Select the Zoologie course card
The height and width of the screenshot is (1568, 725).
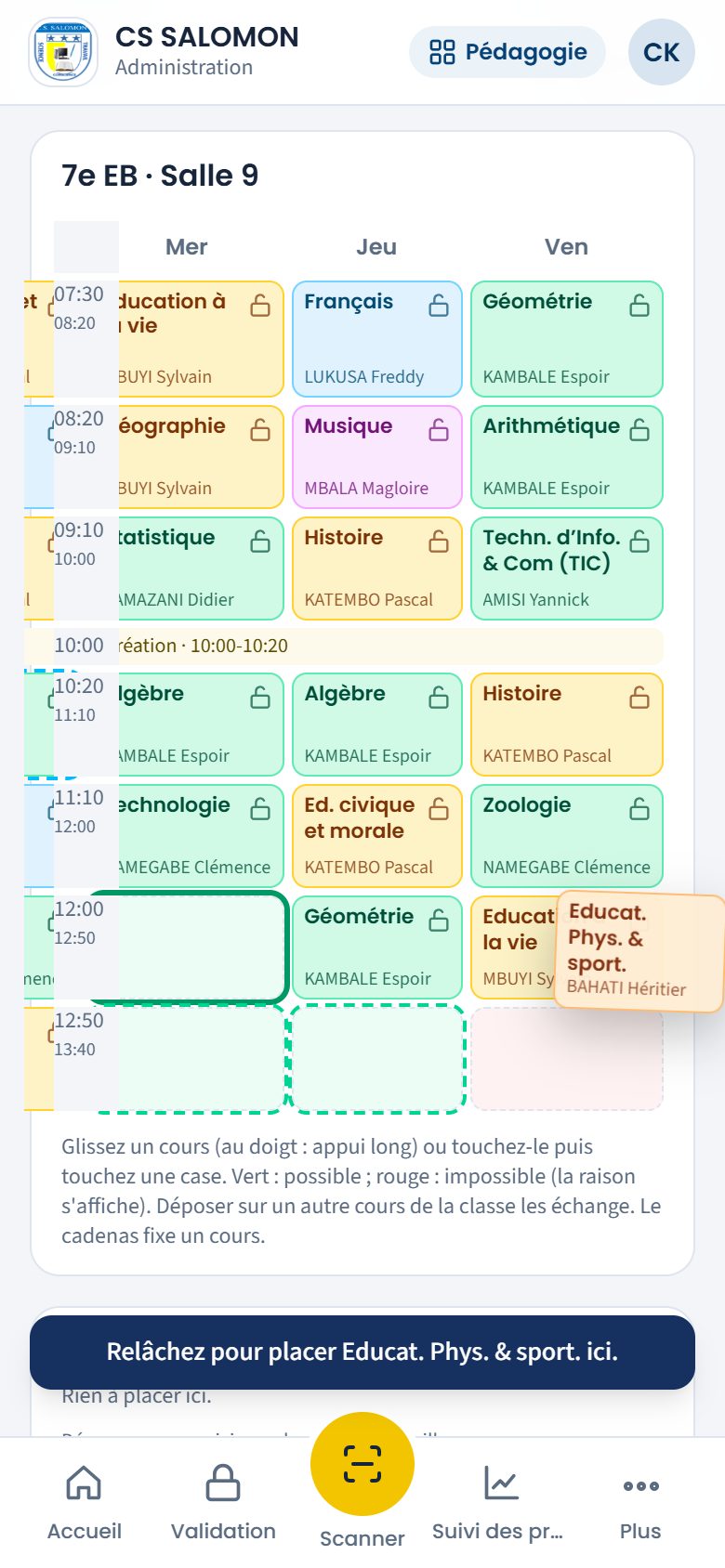(x=567, y=836)
